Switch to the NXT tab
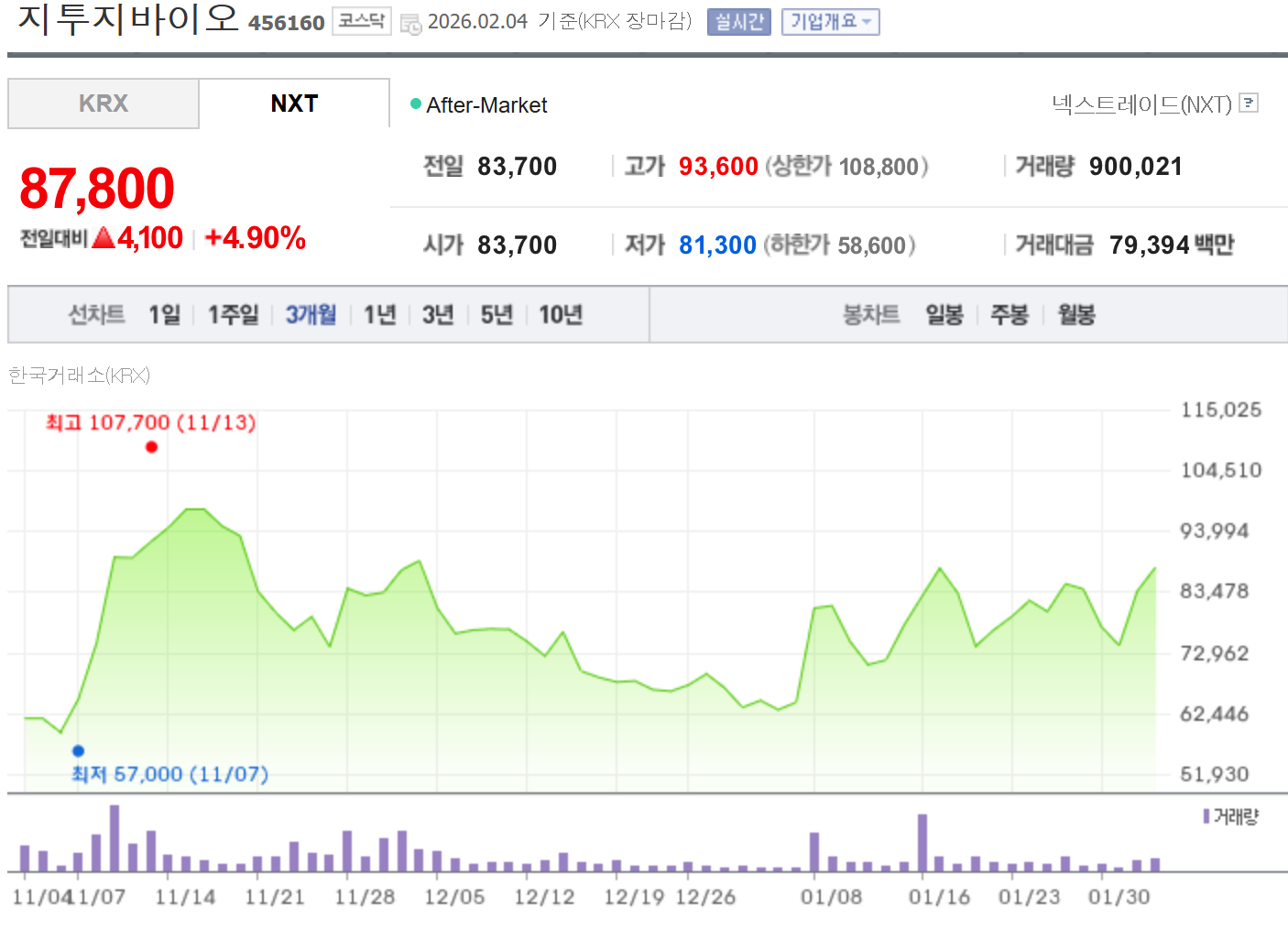The height and width of the screenshot is (937, 1288). [294, 104]
